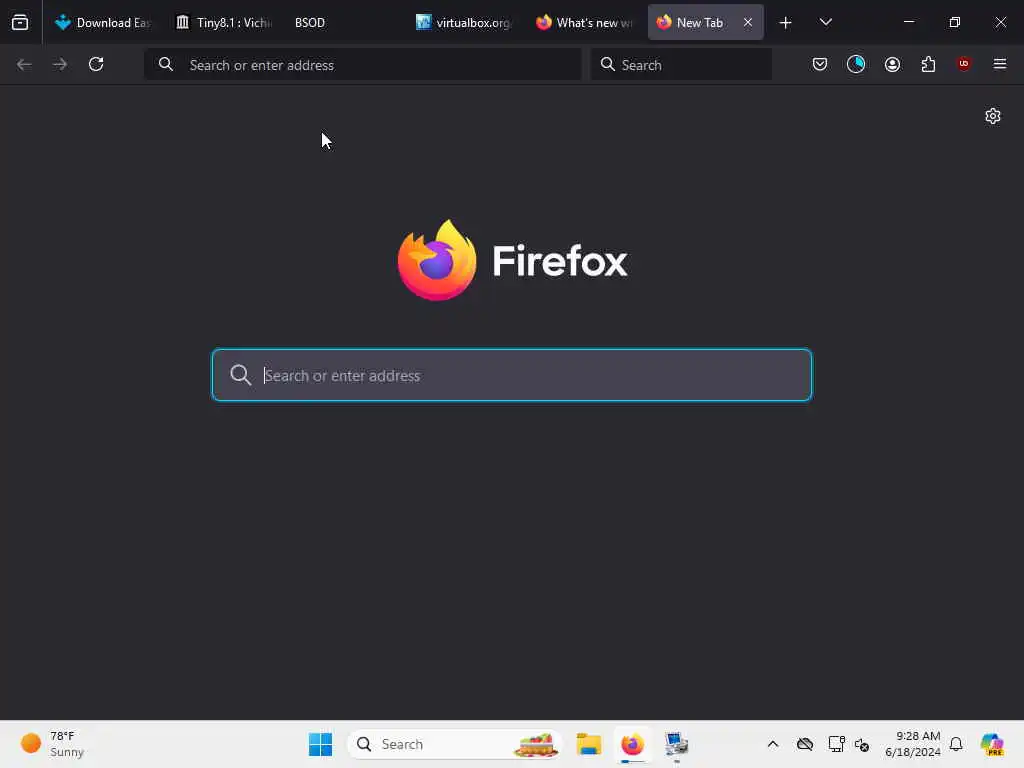Switch to the Download Eas tab
The image size is (1024, 768).
103,22
